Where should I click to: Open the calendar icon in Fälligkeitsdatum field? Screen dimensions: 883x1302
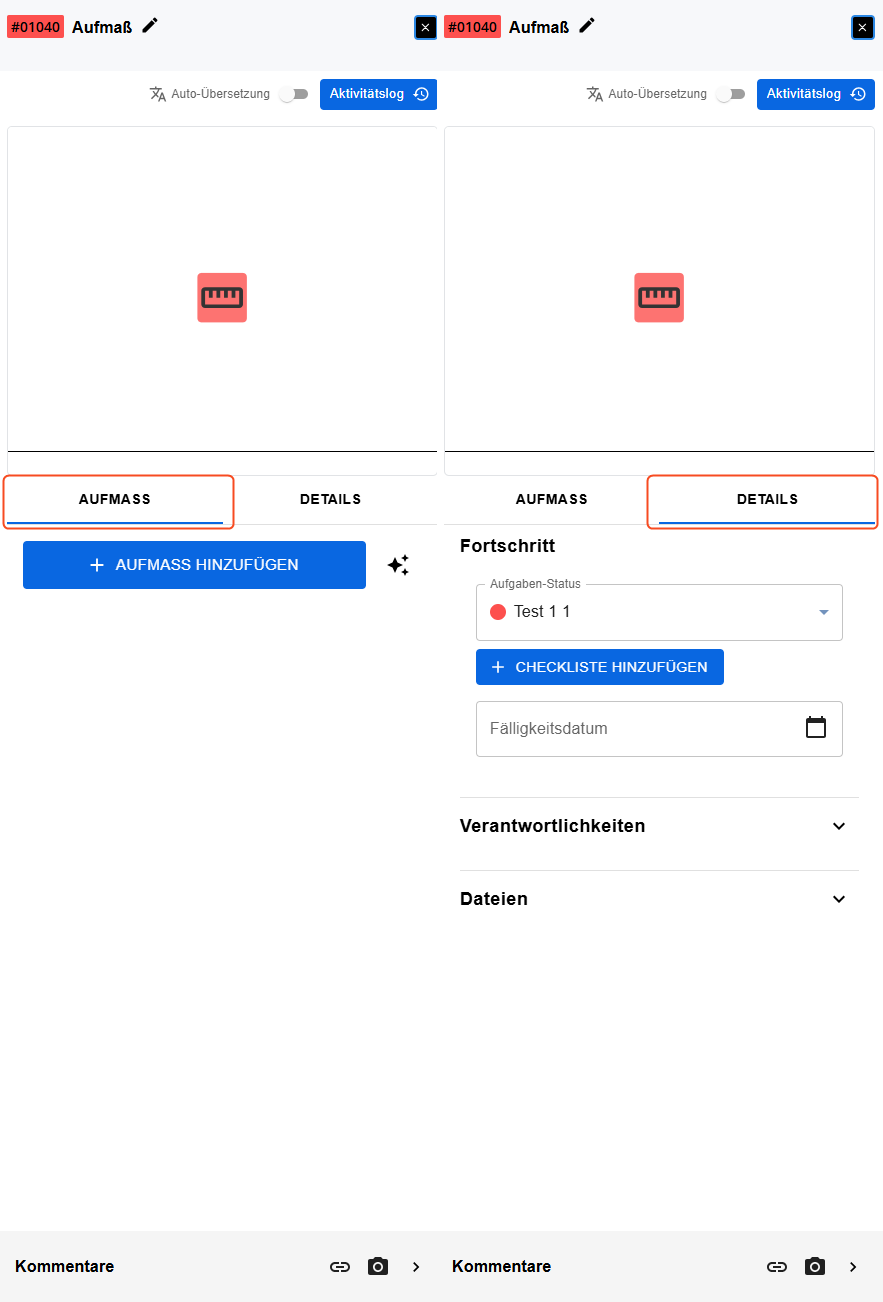(x=816, y=728)
